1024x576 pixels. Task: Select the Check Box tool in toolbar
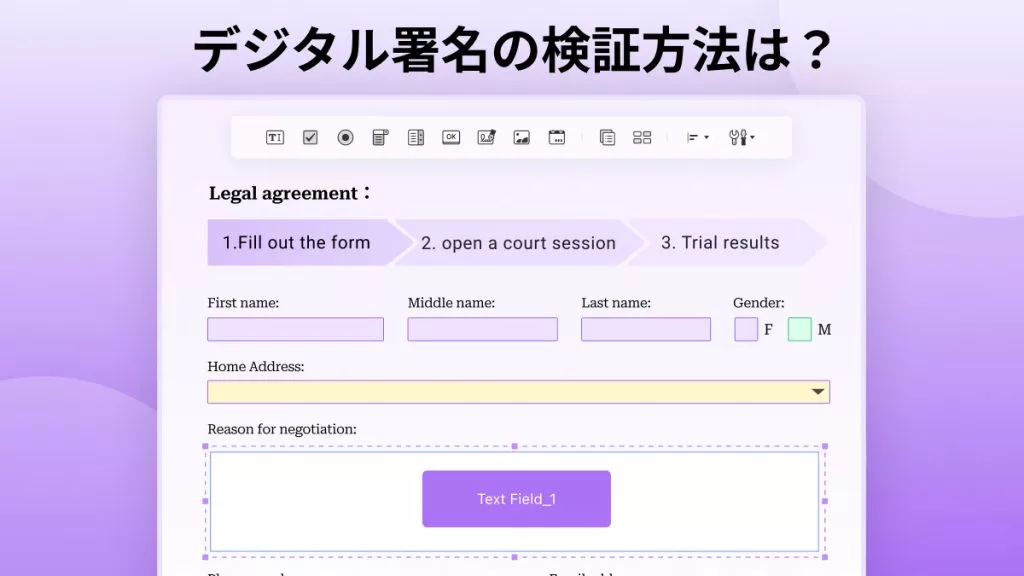pyautogui.click(x=310, y=138)
